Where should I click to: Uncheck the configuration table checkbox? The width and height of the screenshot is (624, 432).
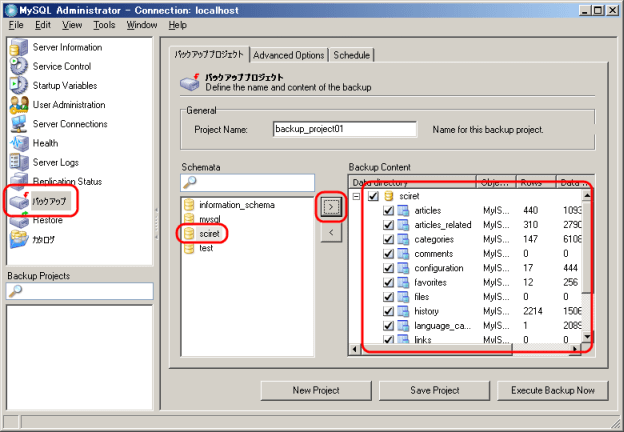coord(388,268)
